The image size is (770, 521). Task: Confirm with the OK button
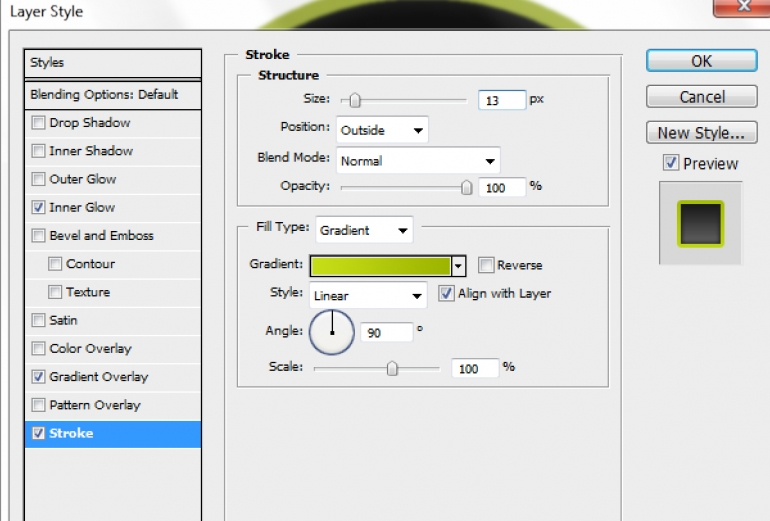pos(701,61)
